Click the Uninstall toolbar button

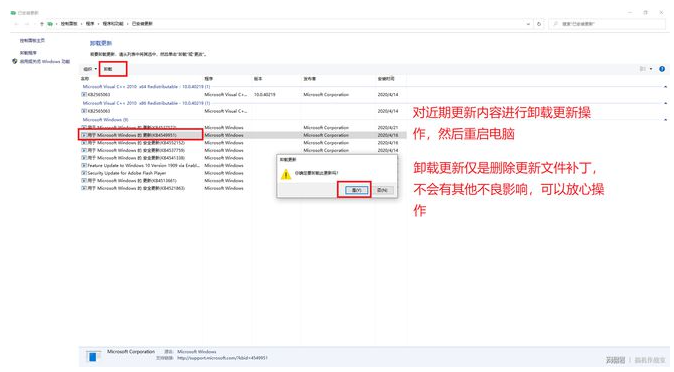[x=113, y=69]
